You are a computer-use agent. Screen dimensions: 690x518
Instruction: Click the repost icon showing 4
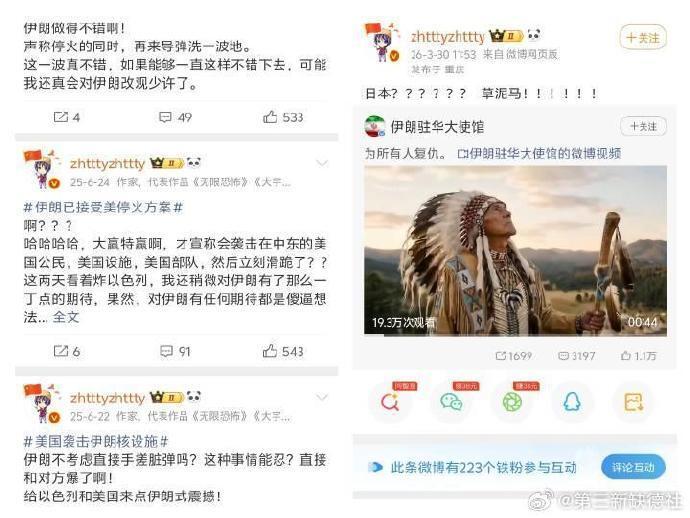[60, 117]
